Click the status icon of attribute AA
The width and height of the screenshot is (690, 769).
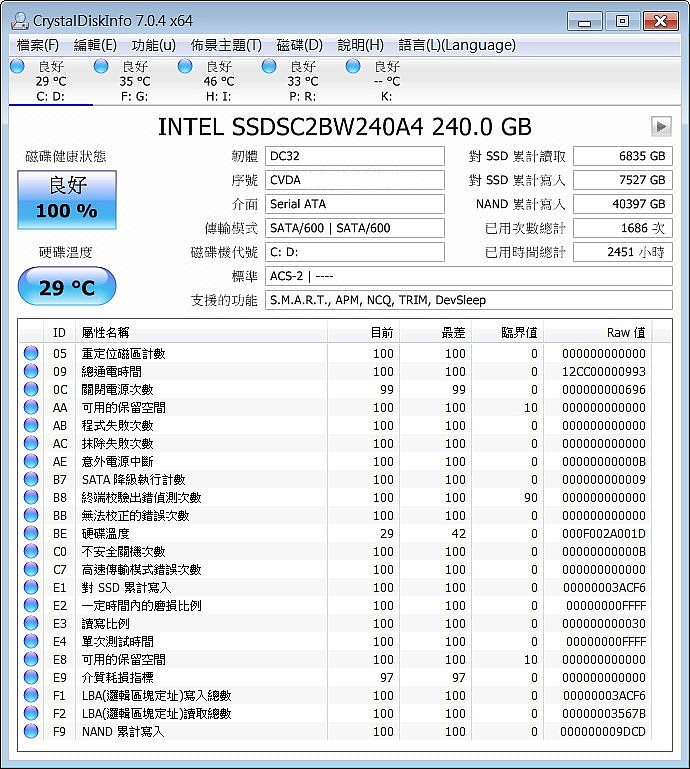pos(31,407)
